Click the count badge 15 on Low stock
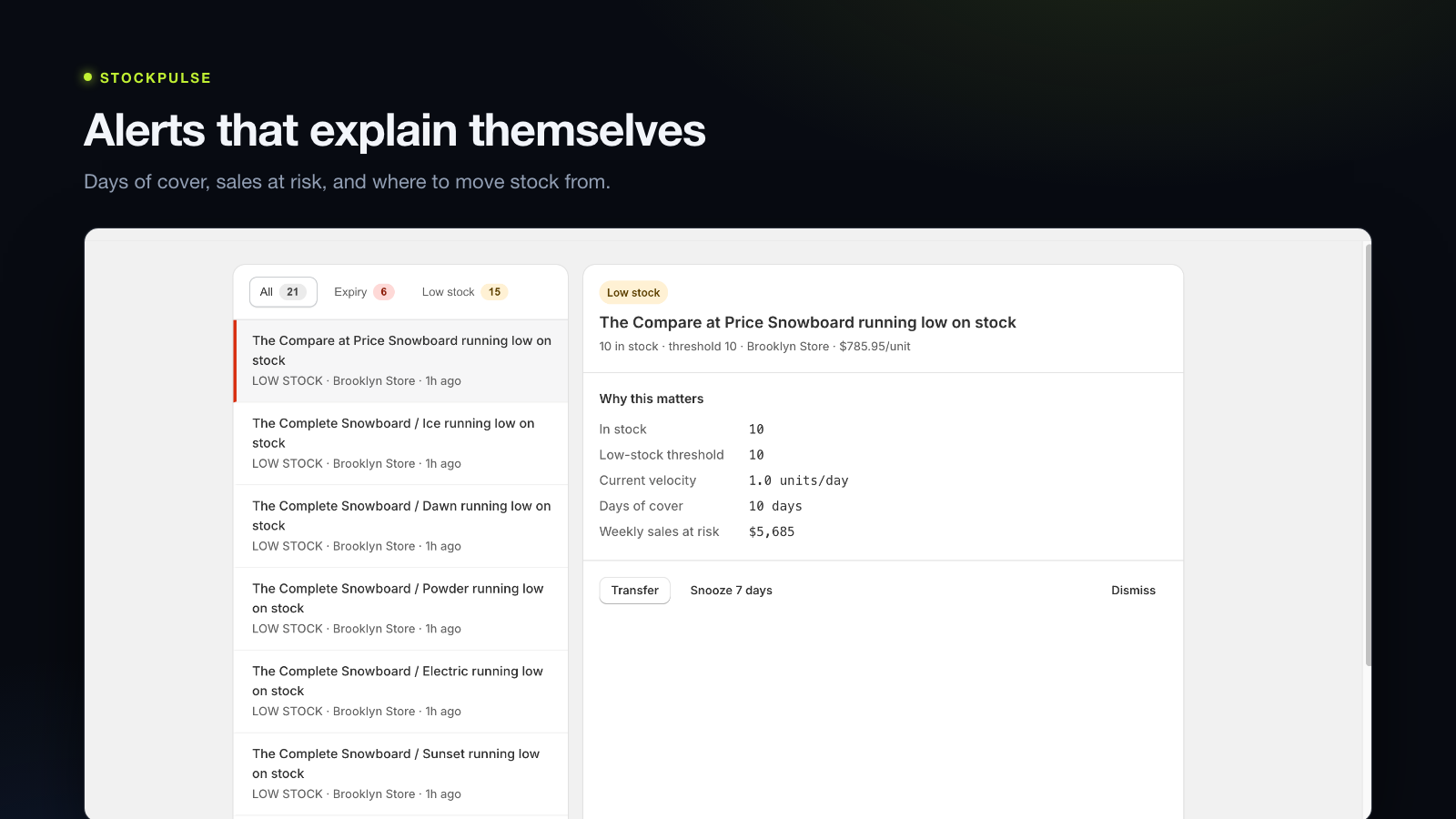Viewport: 1456px width, 819px height. pyautogui.click(x=494, y=292)
